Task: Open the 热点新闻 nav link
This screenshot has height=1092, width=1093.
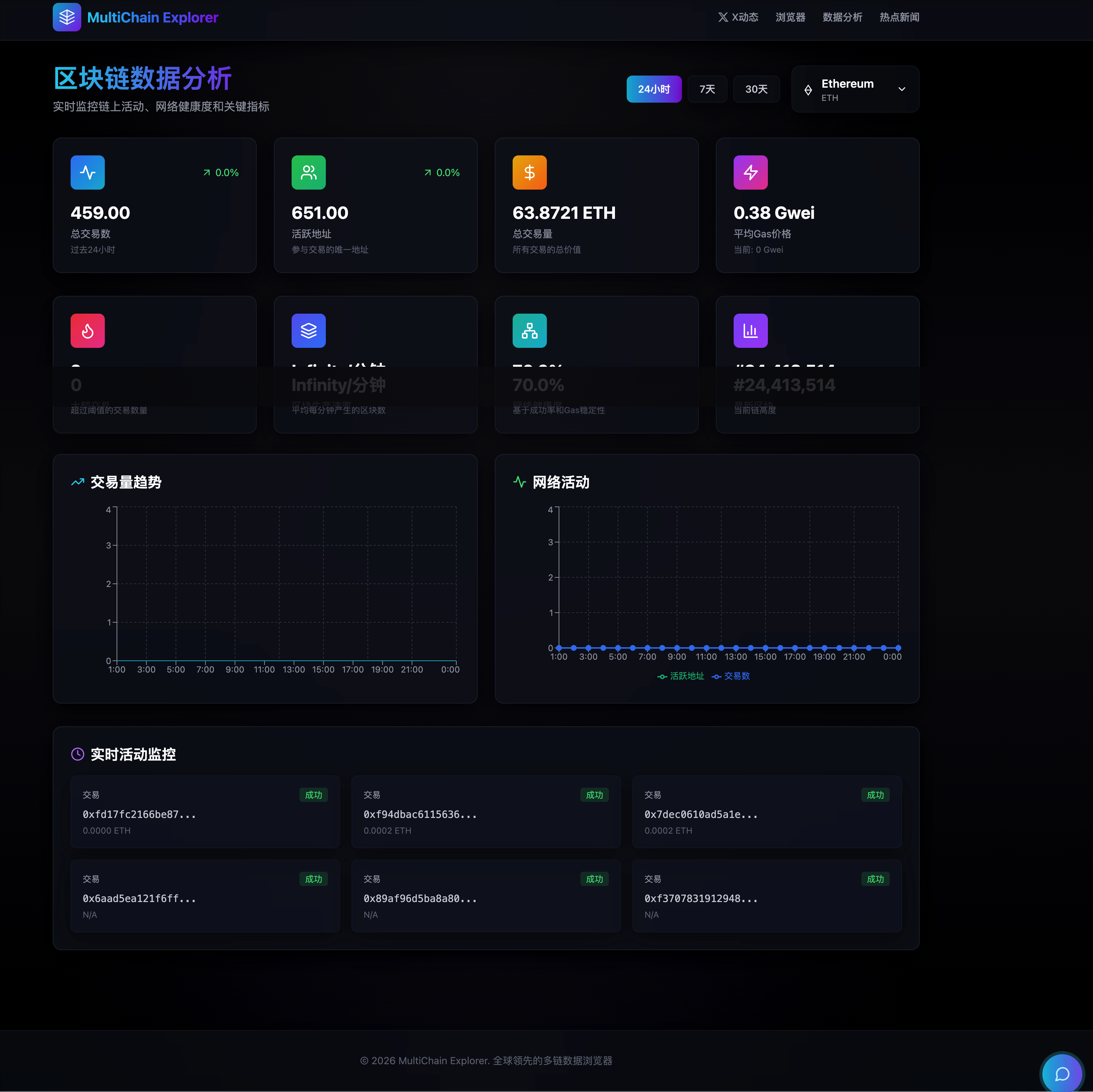Action: pyautogui.click(x=899, y=17)
